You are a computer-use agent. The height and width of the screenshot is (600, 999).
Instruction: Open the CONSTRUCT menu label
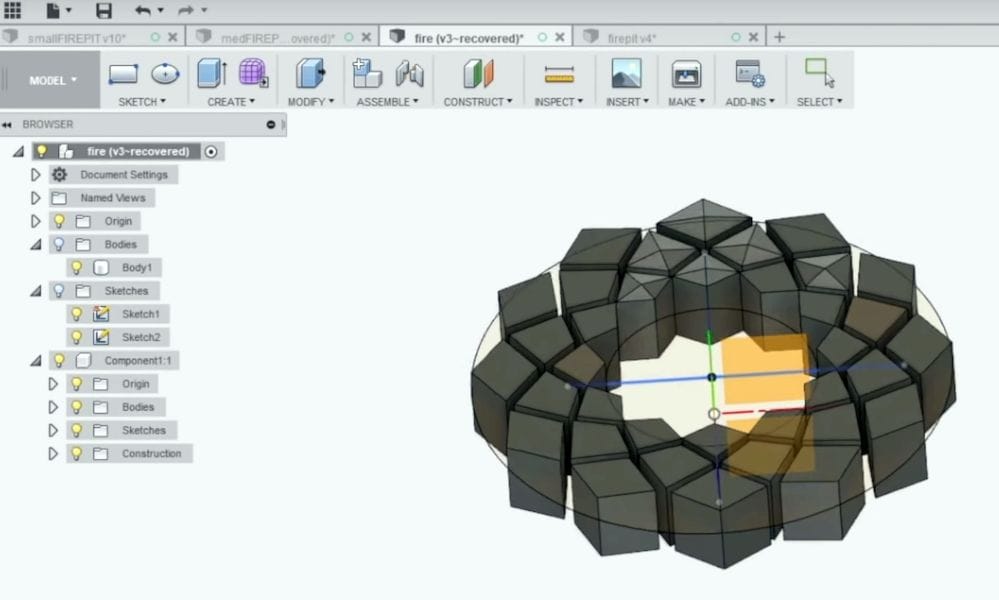pos(477,102)
